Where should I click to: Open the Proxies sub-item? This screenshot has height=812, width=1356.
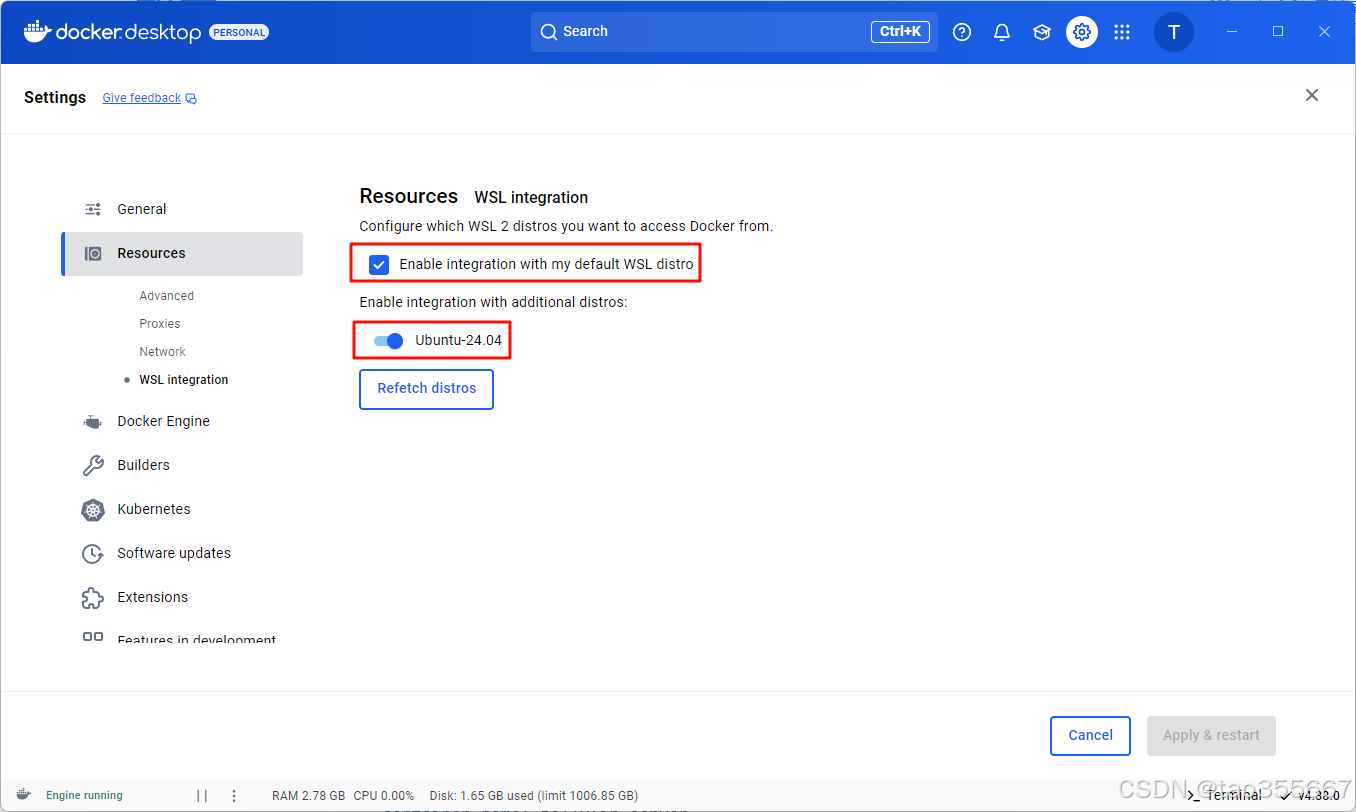pyautogui.click(x=160, y=324)
